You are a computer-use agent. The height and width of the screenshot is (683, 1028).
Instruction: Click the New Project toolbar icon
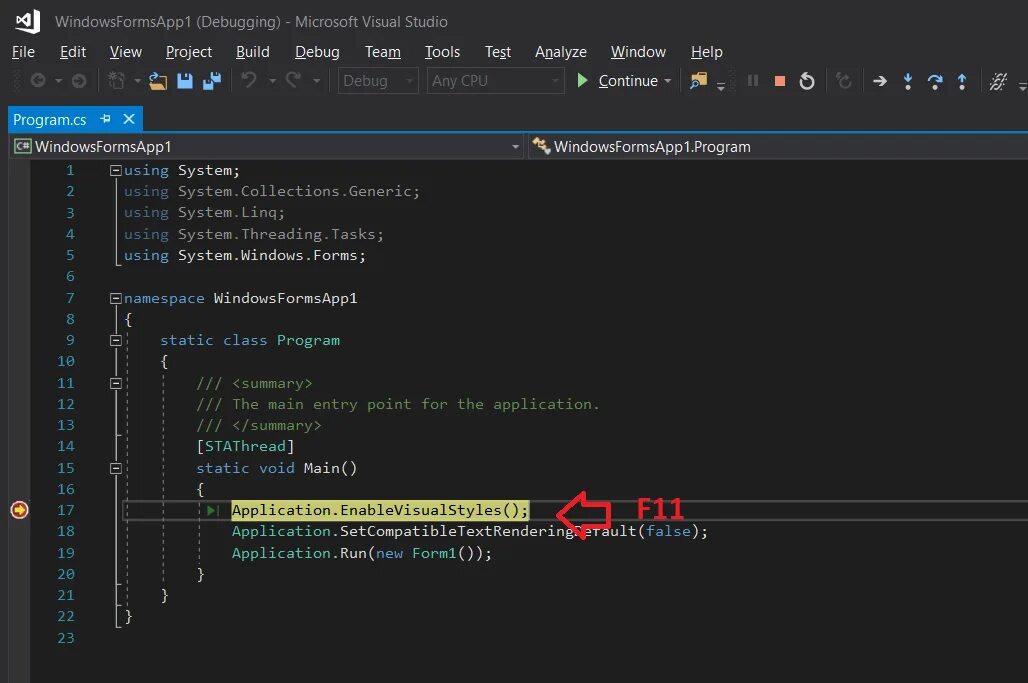point(116,81)
